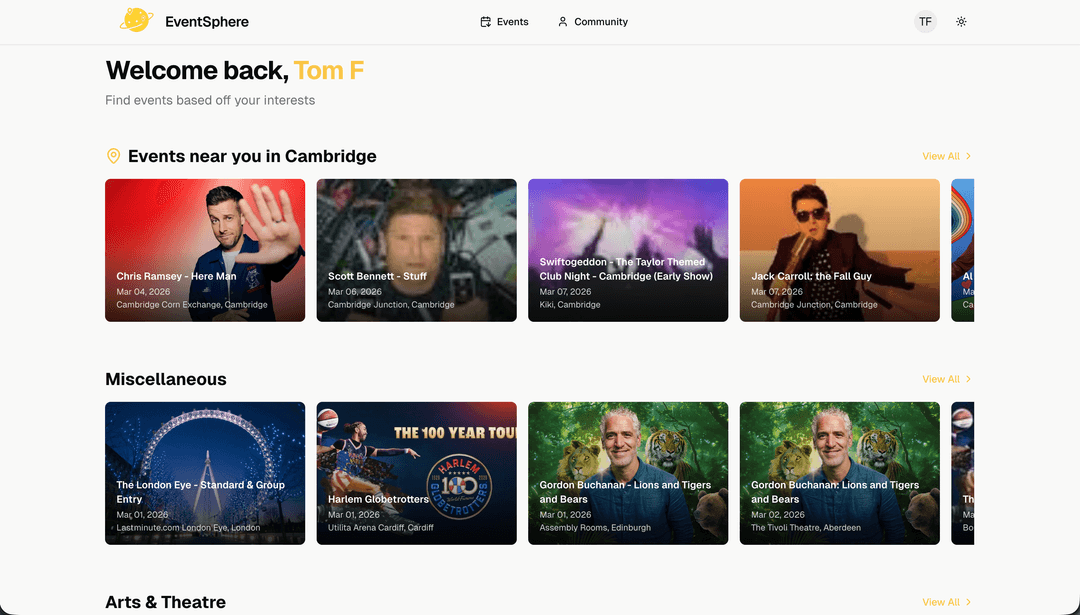Click the person icon next to Community

click(x=561, y=21)
